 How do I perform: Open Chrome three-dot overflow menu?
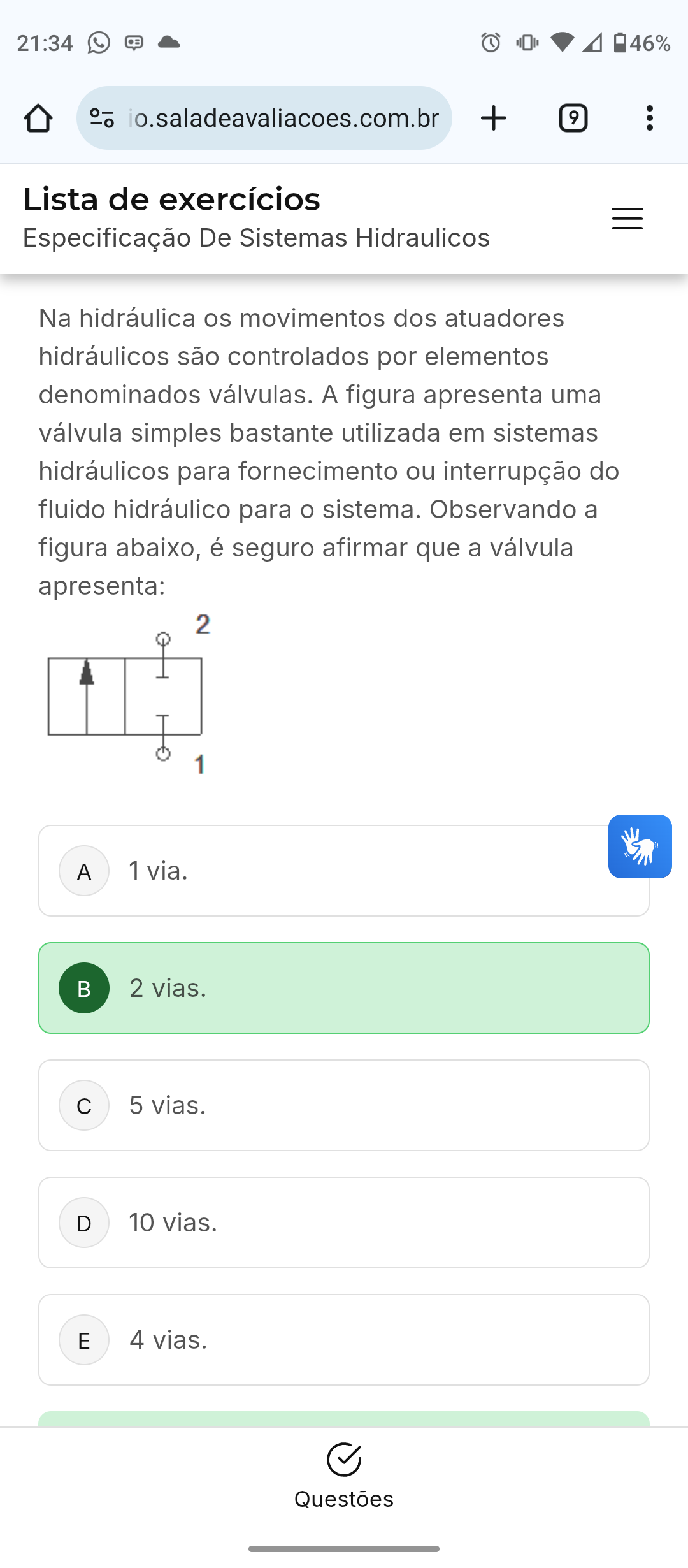[x=649, y=118]
